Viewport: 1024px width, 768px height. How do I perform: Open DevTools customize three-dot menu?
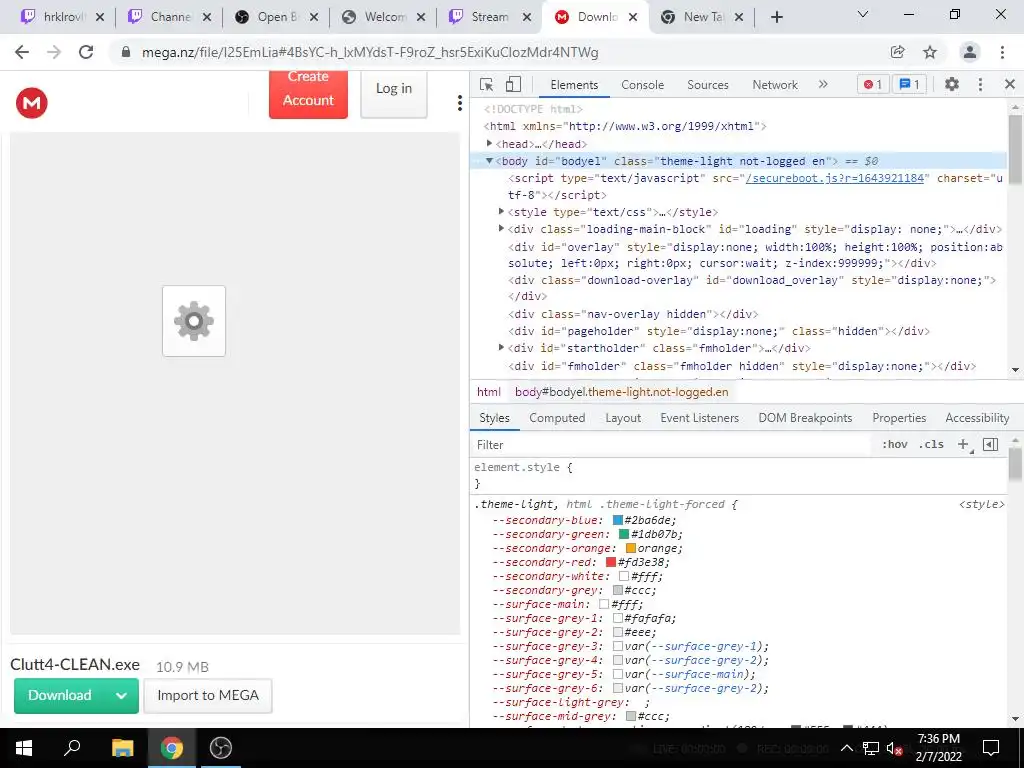coord(980,84)
